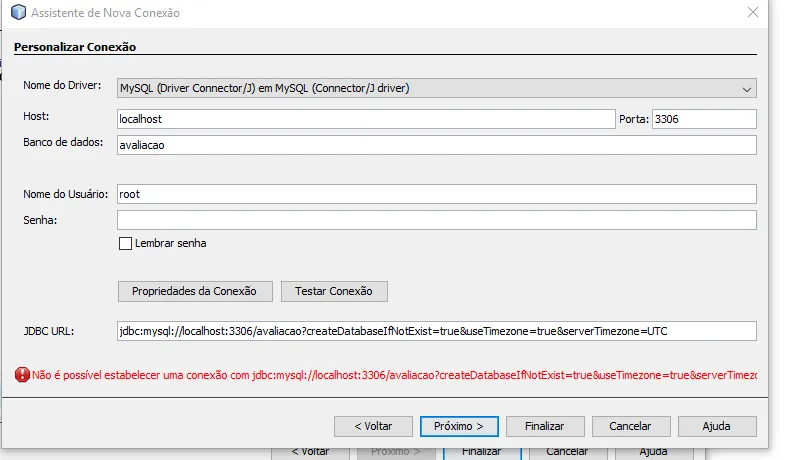Click into the JDBC URL text field
Image resolution: width=797 pixels, height=460 pixels.
tap(436, 331)
